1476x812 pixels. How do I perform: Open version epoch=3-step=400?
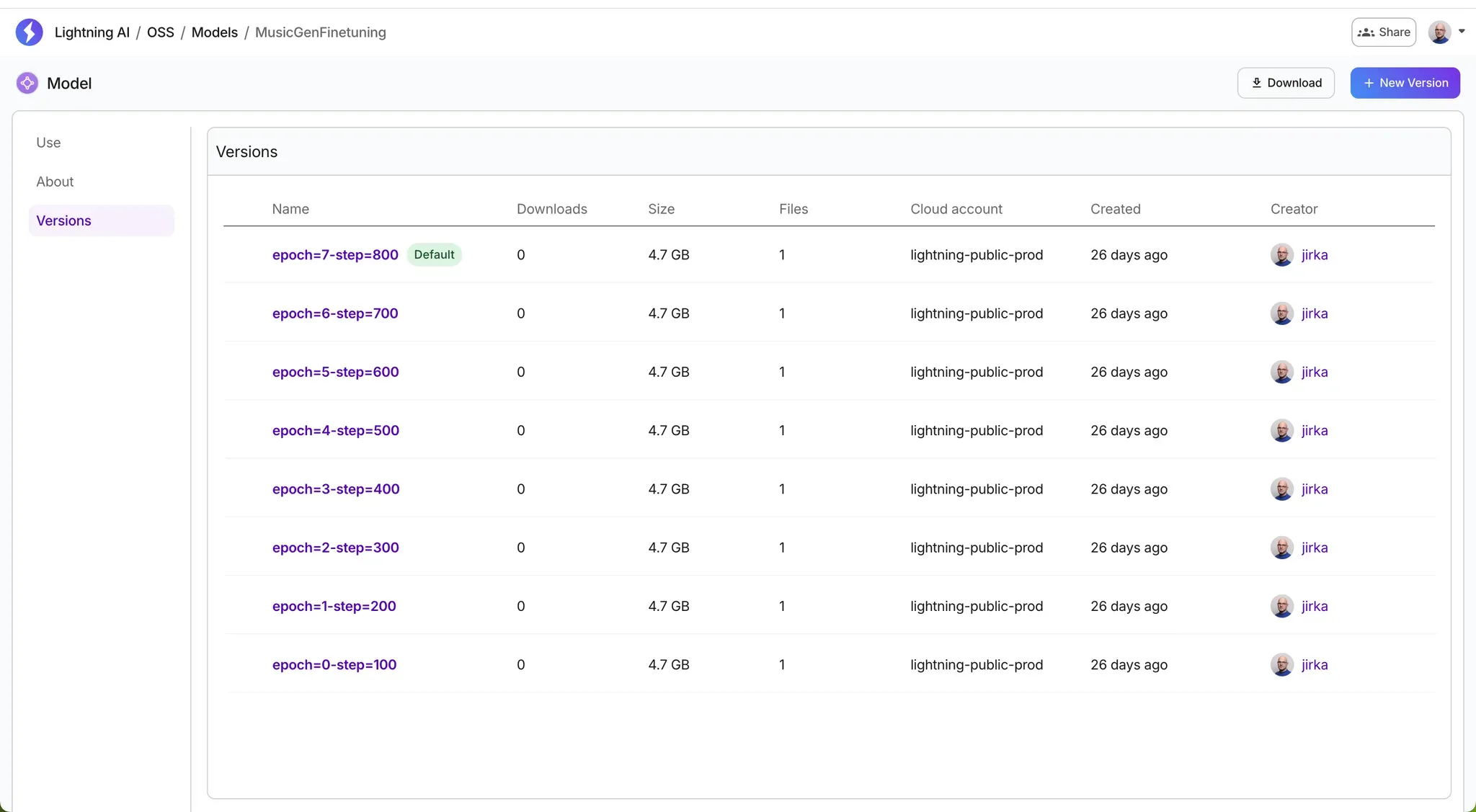coord(336,489)
